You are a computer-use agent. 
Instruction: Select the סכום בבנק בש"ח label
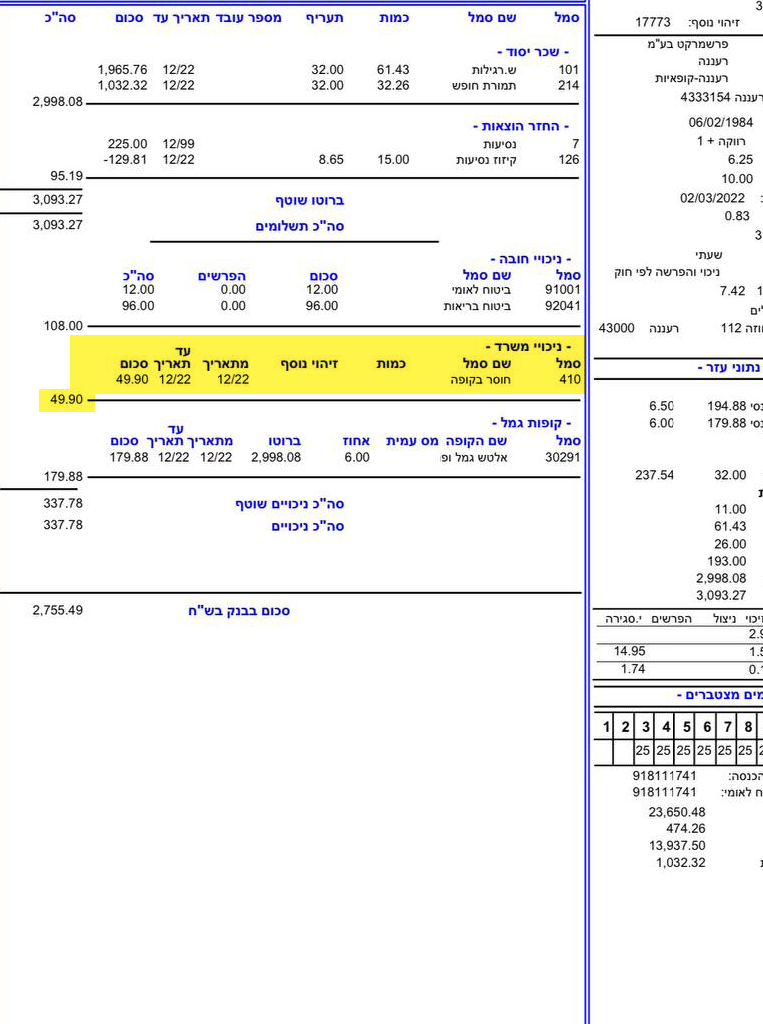pos(239,611)
